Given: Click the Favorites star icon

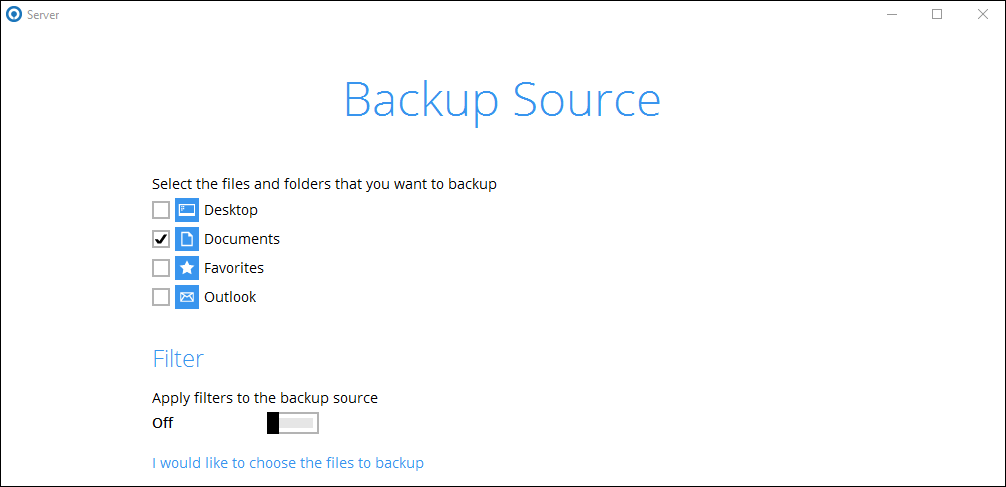Looking at the screenshot, I should click(x=187, y=268).
